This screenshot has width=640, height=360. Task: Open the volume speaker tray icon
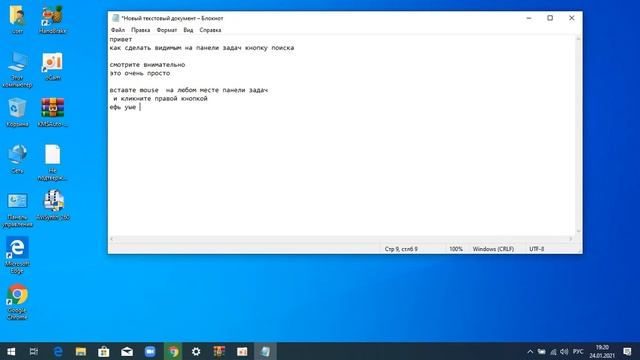point(564,351)
